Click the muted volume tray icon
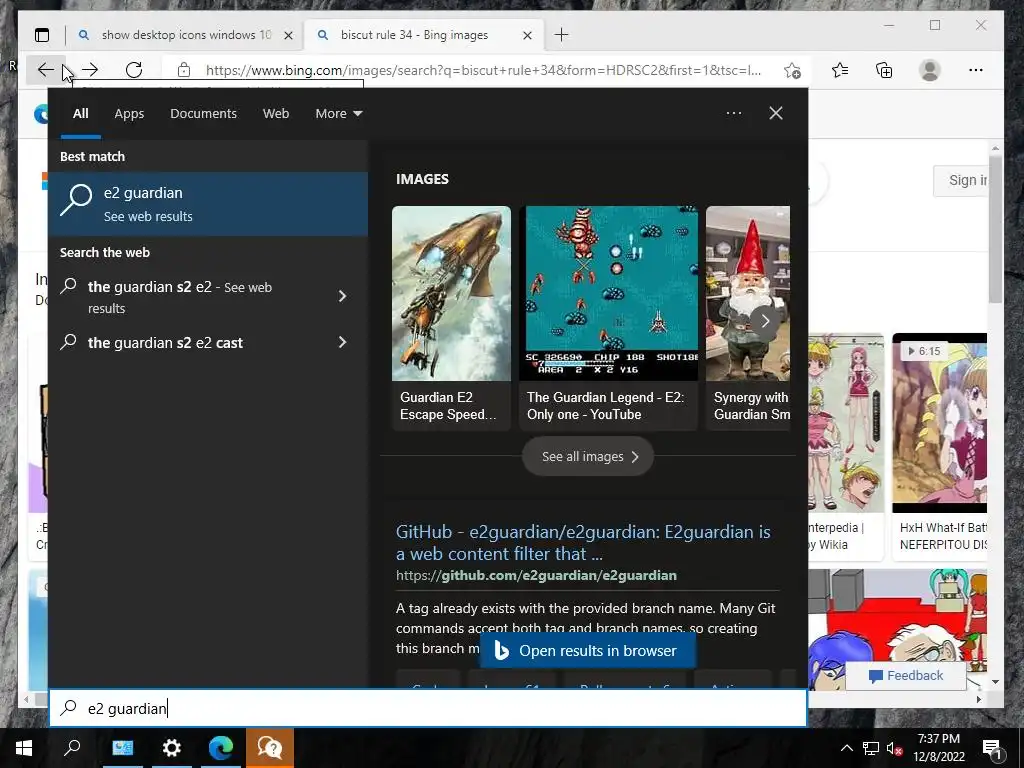This screenshot has width=1024, height=768. click(894, 748)
